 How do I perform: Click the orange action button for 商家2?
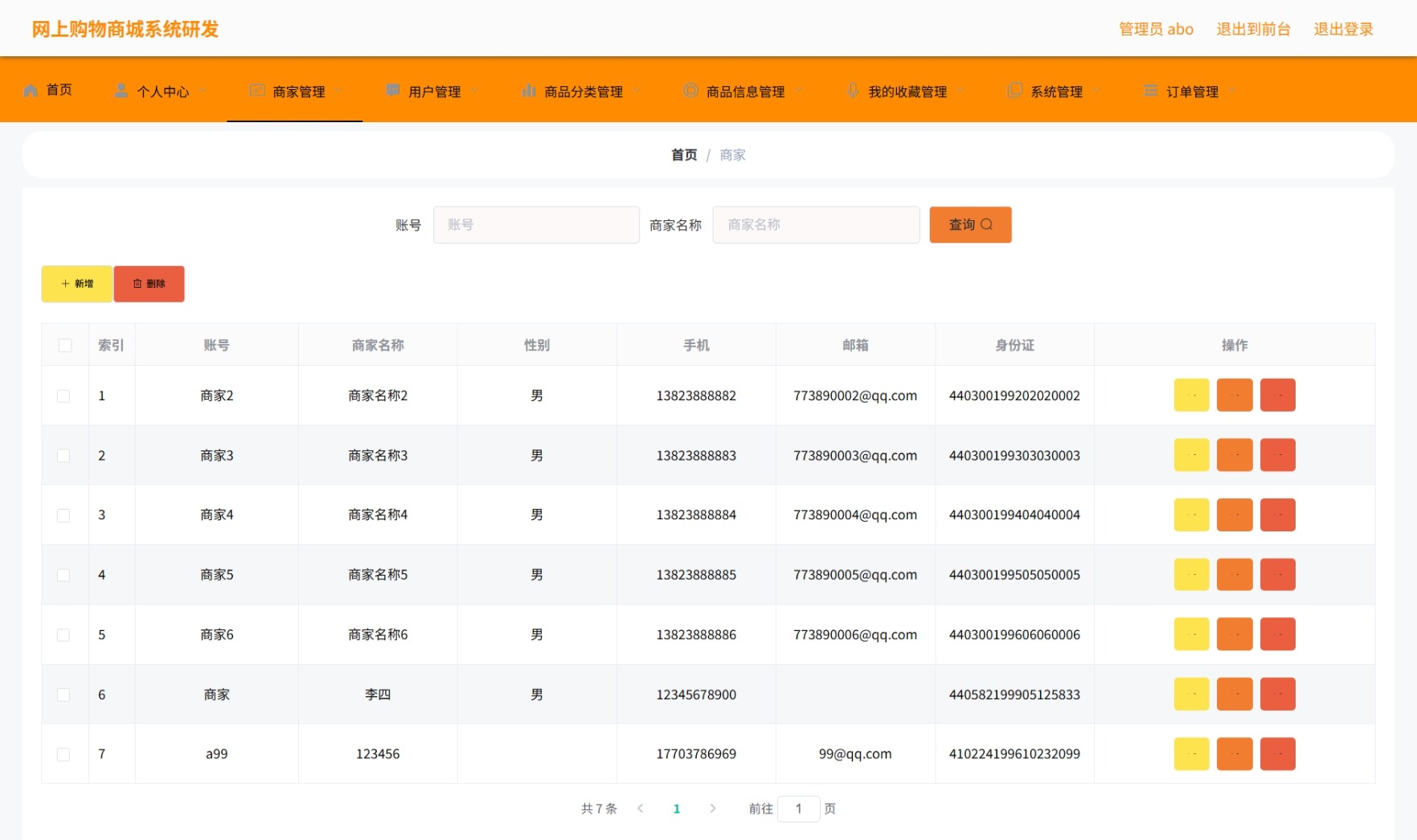click(1235, 395)
